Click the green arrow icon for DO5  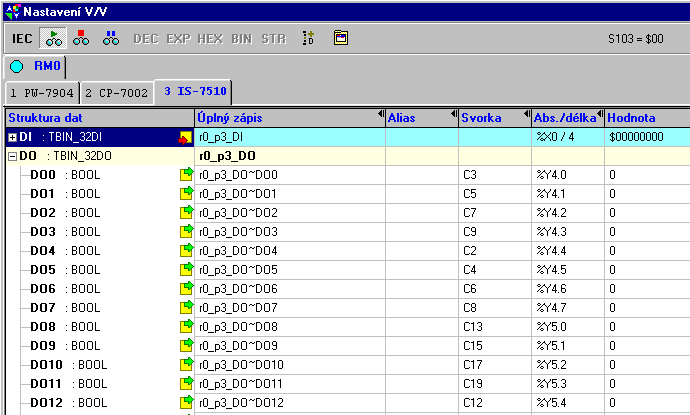187,269
